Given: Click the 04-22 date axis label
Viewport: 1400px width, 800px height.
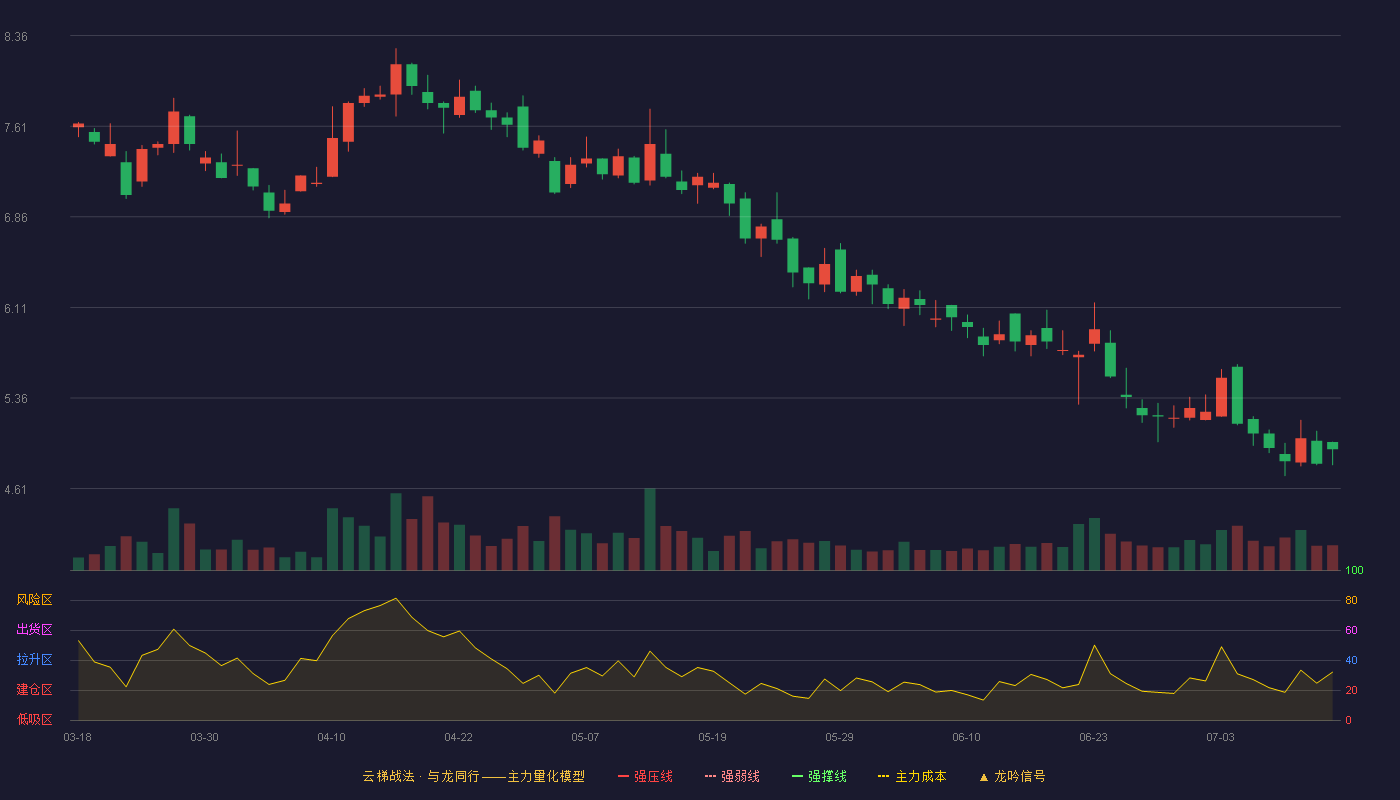Looking at the screenshot, I should click(x=458, y=737).
